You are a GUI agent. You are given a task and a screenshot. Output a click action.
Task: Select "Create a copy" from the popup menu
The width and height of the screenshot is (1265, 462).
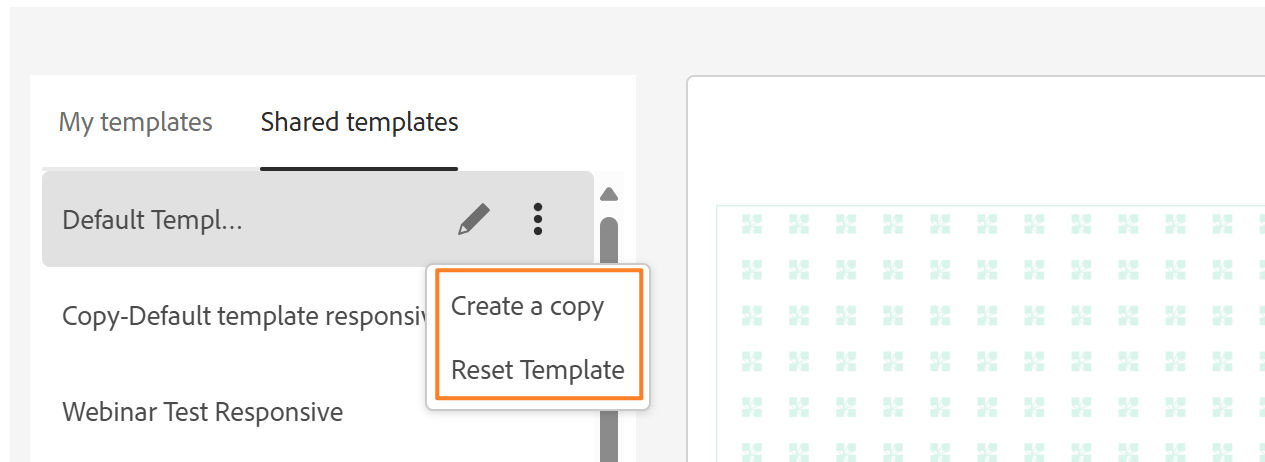(x=527, y=306)
